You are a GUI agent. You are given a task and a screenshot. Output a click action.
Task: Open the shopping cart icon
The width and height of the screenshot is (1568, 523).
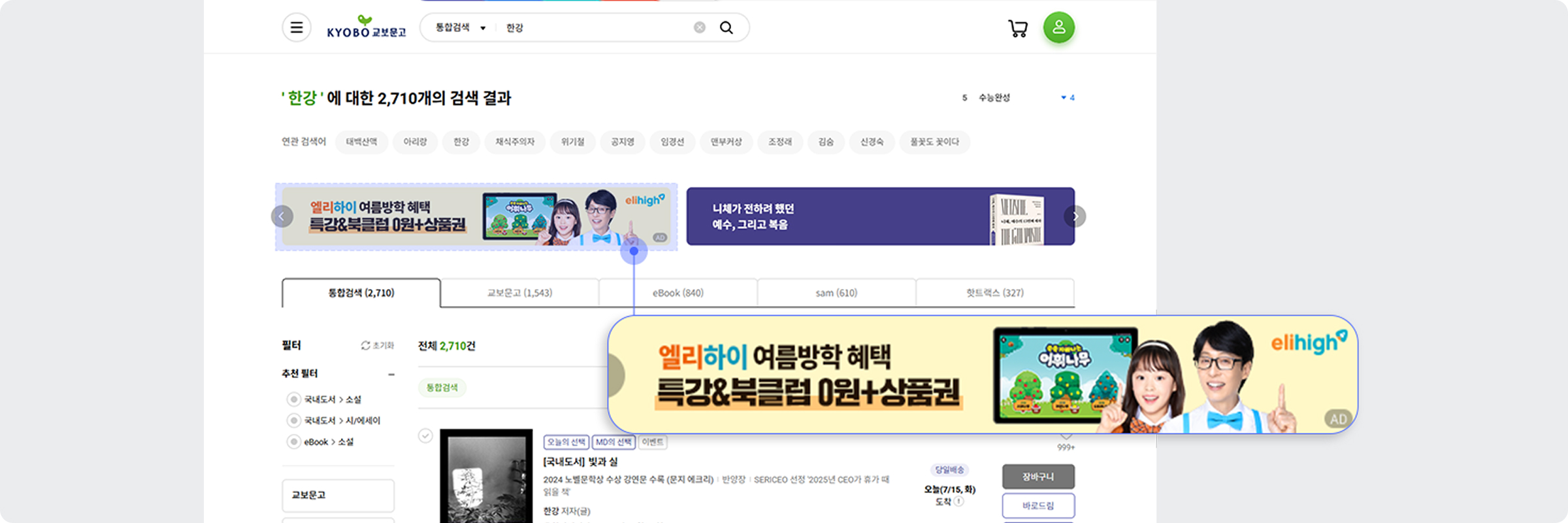[x=1018, y=28]
